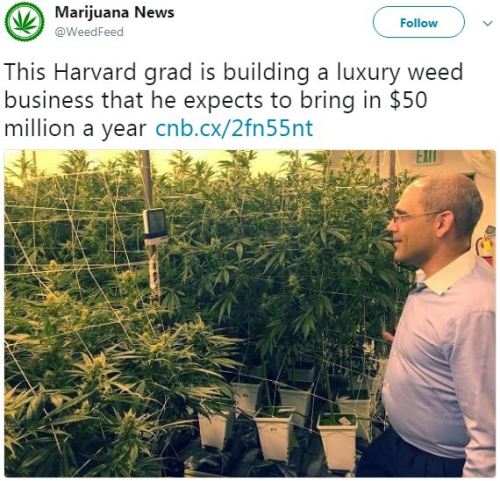Click the words million a year
Image resolution: width=500 pixels, height=481 pixels.
tap(75, 128)
